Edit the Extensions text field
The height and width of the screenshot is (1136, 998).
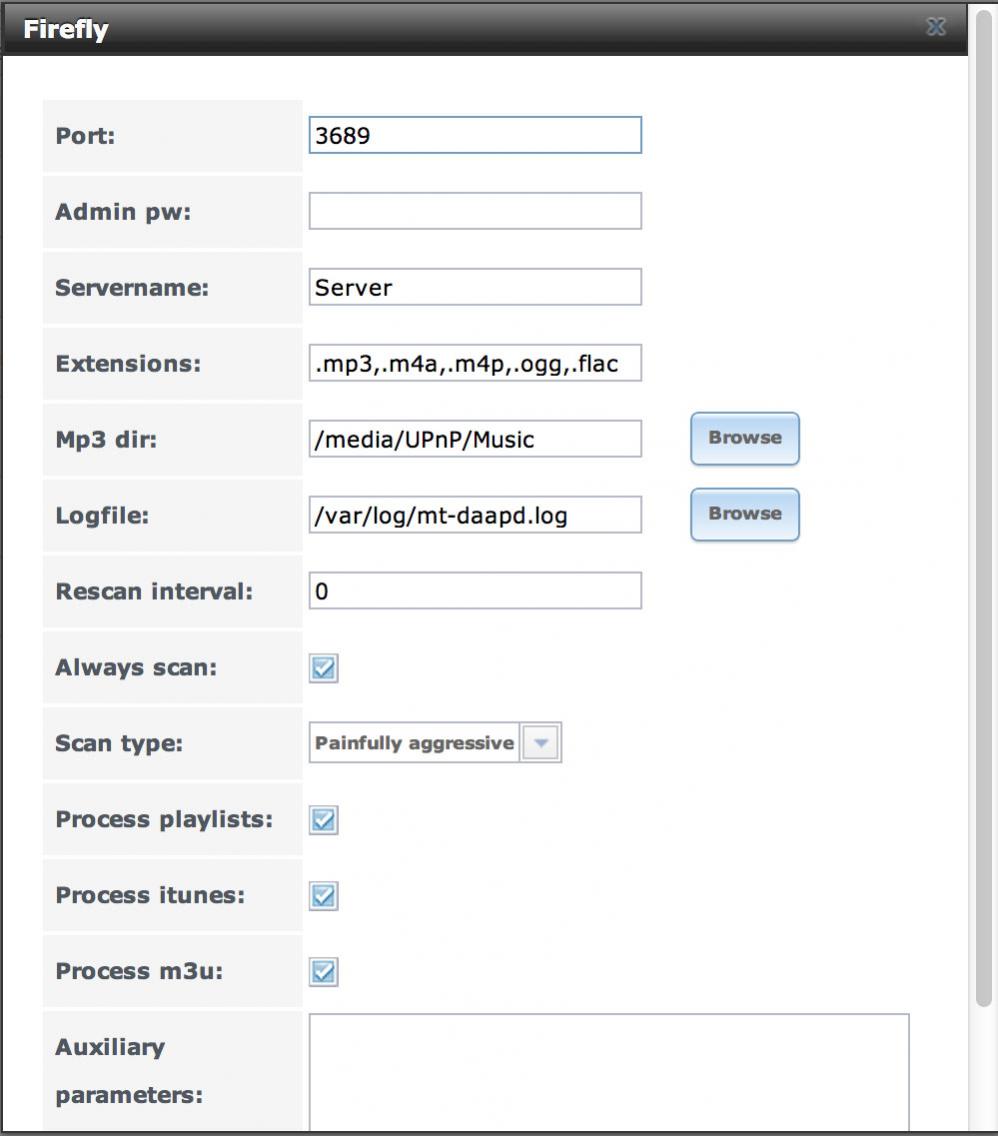pyautogui.click(x=475, y=363)
